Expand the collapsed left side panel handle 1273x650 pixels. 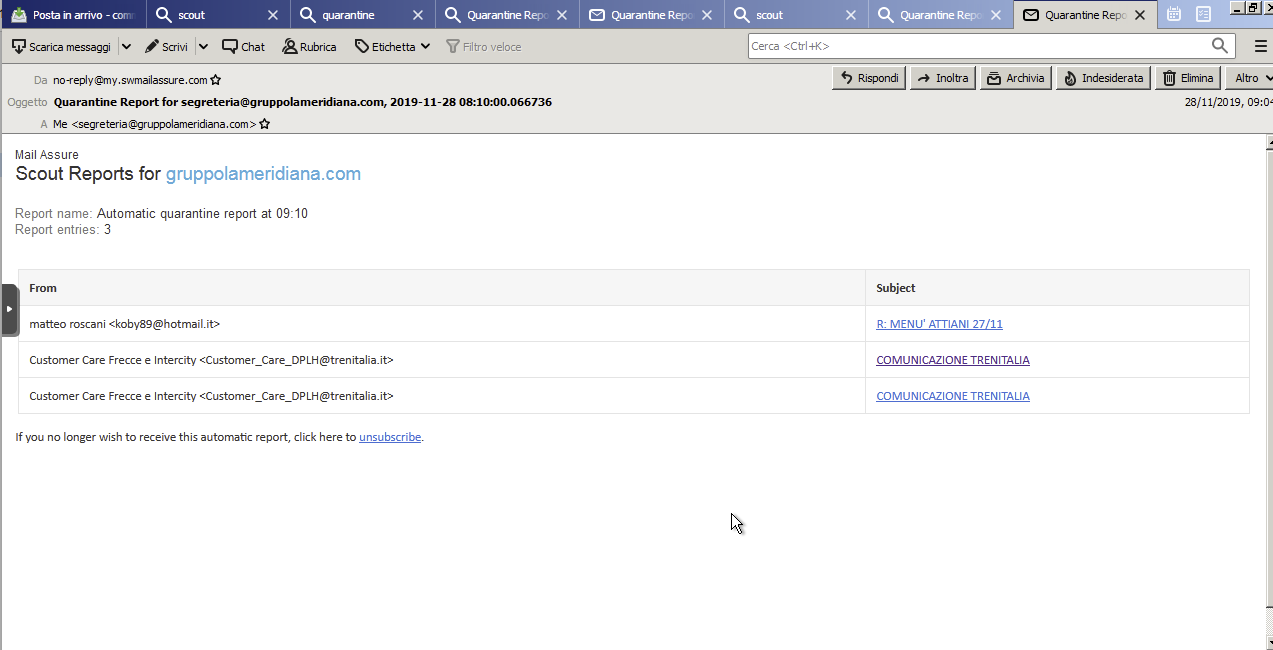[9, 309]
